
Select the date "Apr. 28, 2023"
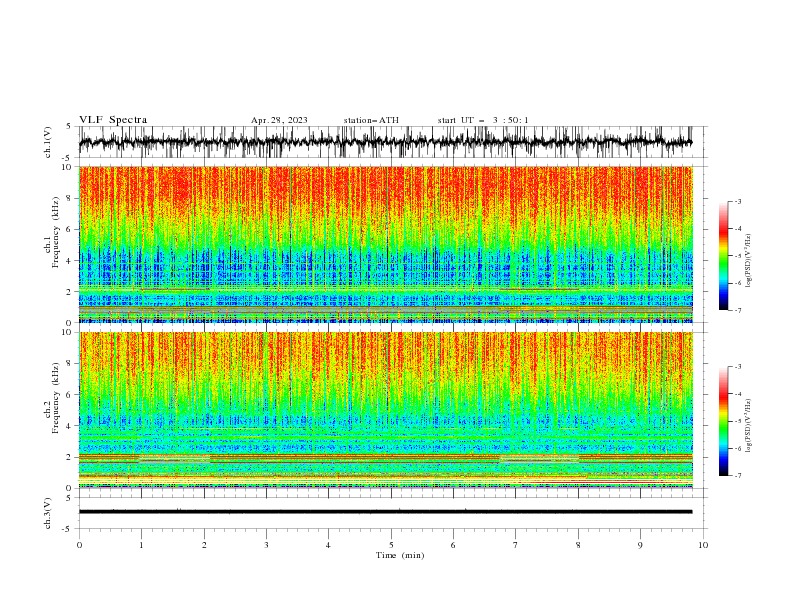click(x=279, y=120)
